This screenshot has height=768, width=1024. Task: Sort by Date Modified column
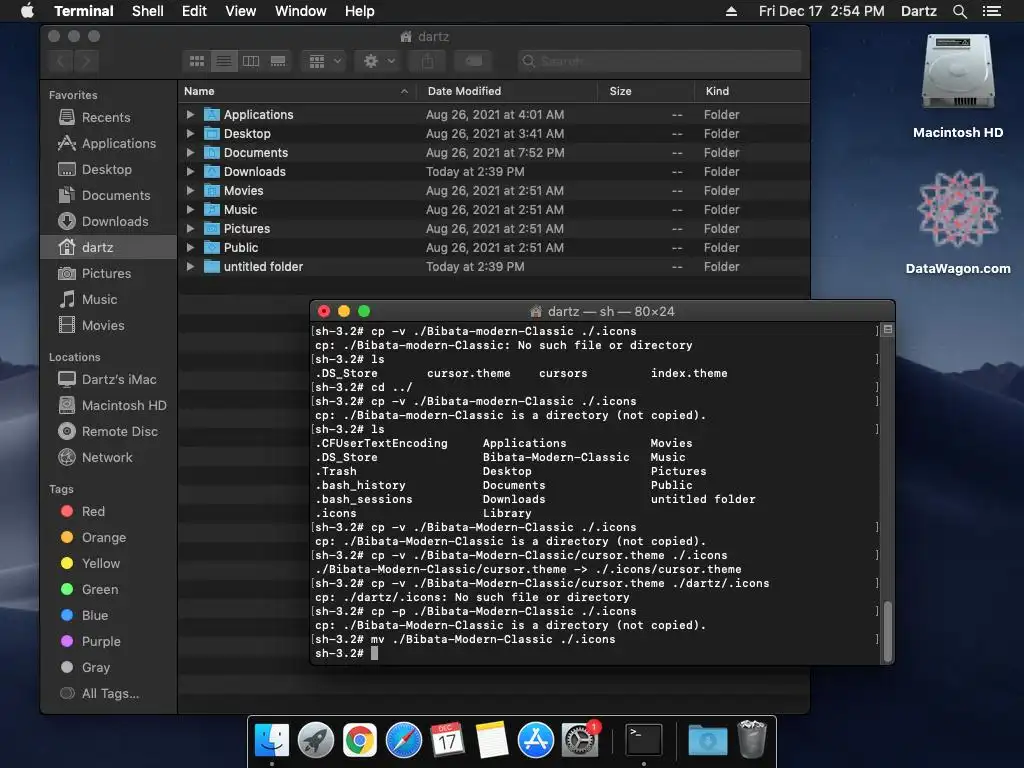(508, 91)
